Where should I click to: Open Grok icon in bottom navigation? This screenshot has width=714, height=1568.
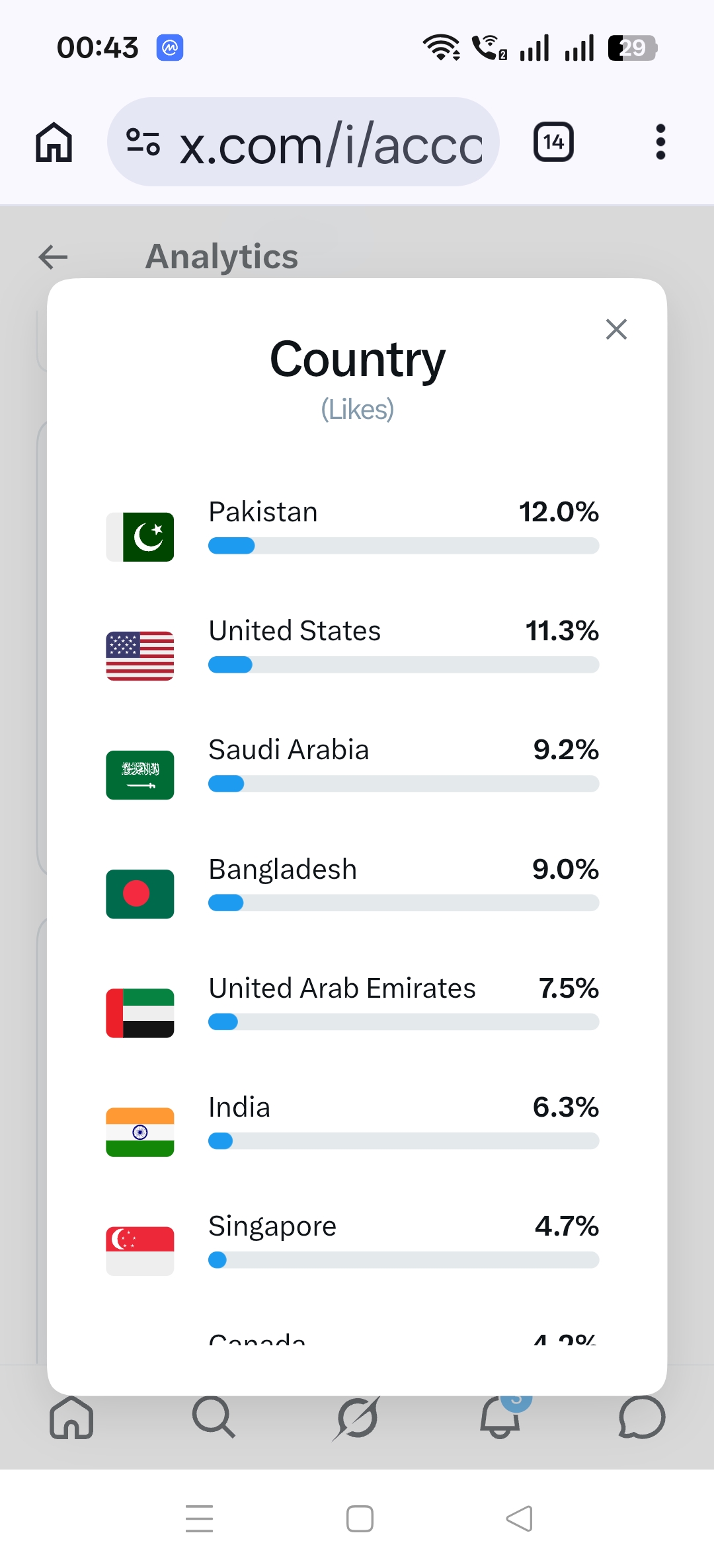click(357, 1417)
